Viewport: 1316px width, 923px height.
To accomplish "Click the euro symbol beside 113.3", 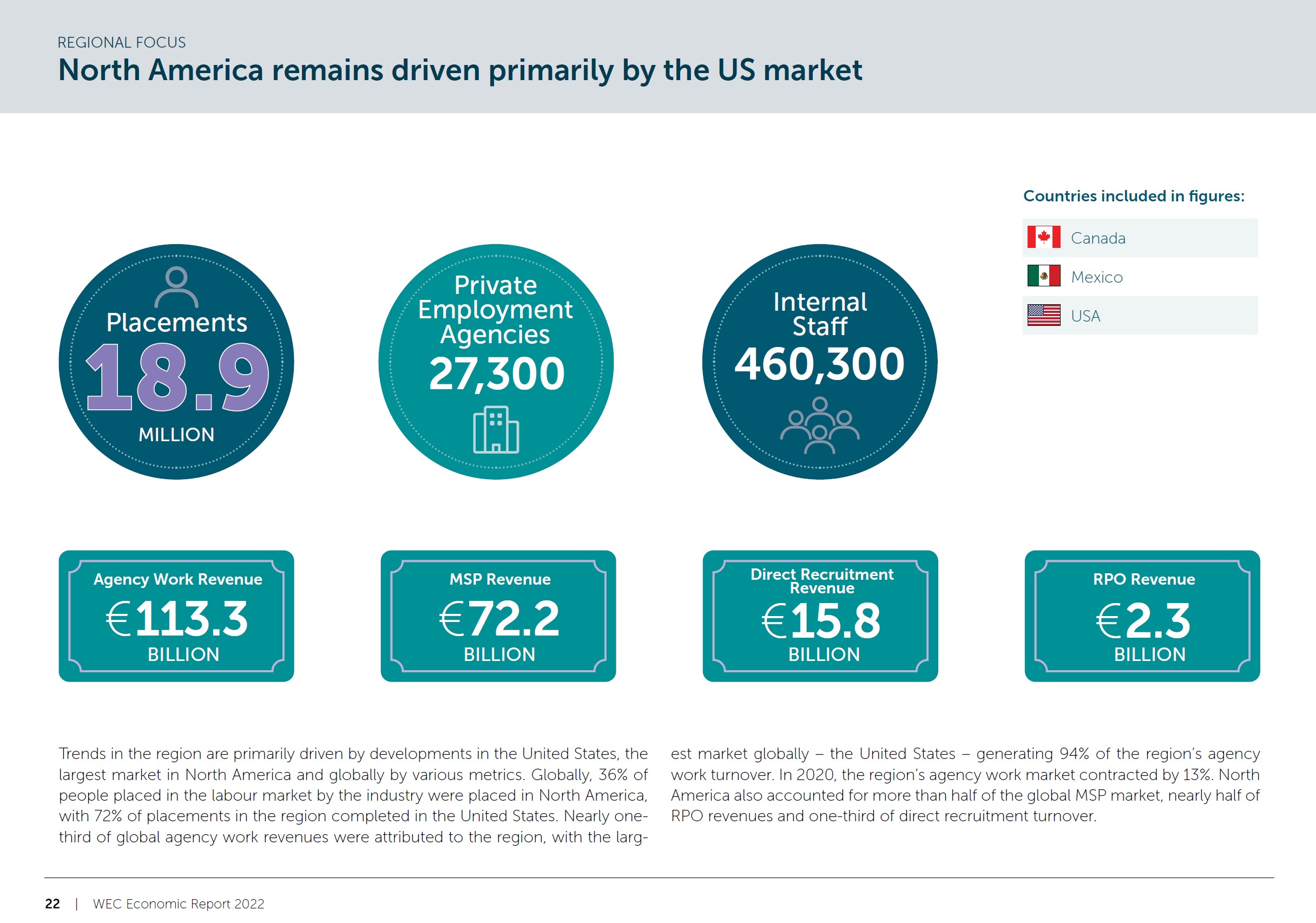I will coord(119,619).
